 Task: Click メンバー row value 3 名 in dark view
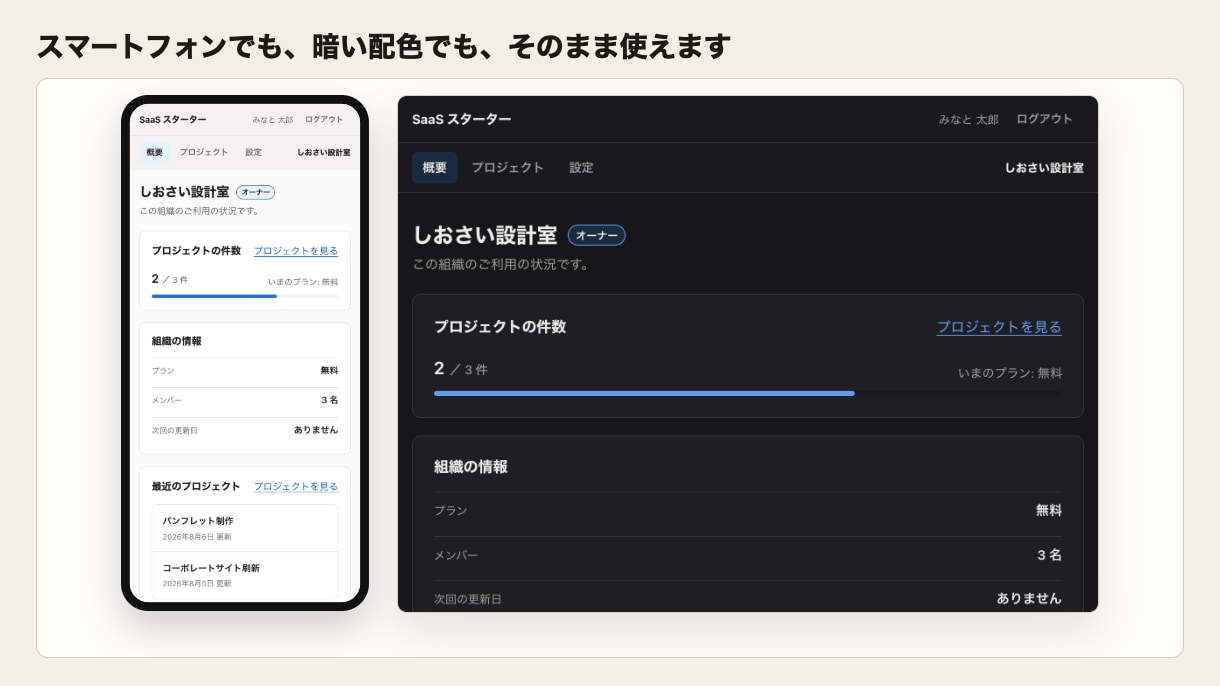click(1049, 555)
